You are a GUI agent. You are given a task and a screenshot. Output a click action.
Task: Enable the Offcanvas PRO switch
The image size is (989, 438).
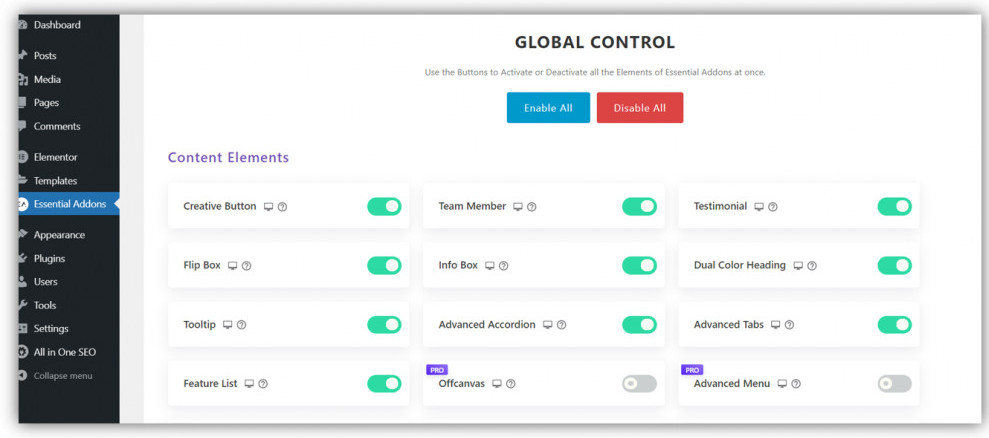click(640, 384)
